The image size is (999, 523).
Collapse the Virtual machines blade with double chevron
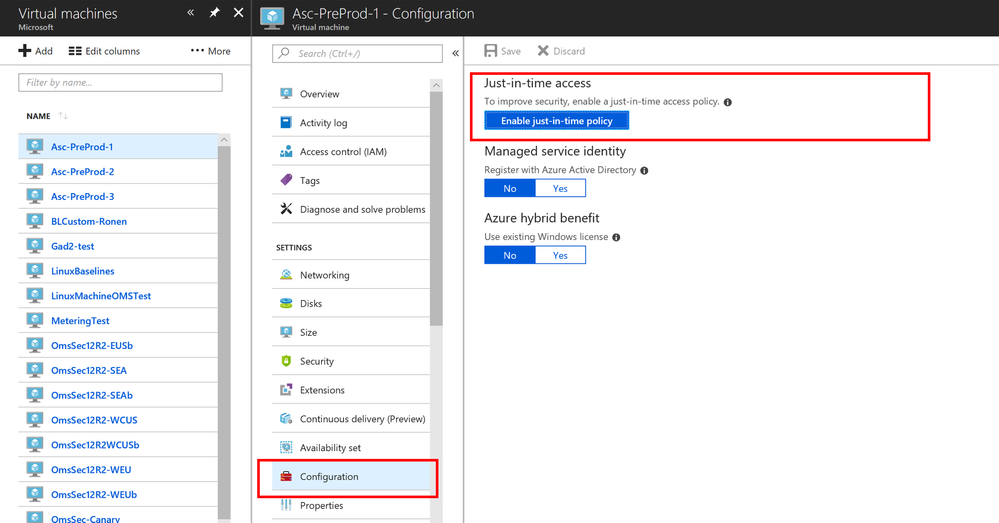click(190, 13)
